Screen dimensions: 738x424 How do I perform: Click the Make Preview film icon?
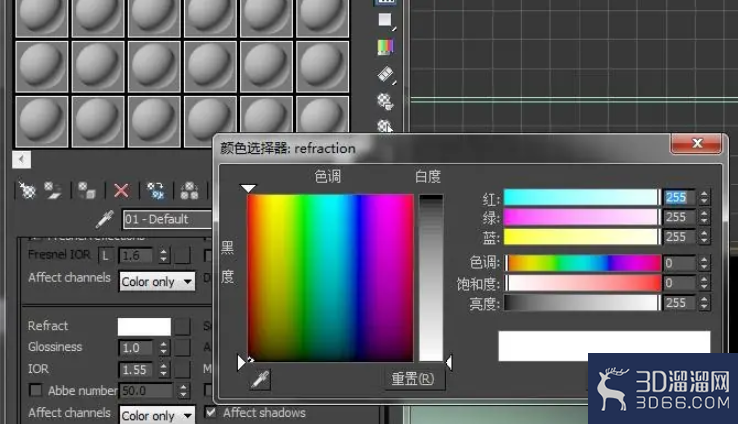385,74
